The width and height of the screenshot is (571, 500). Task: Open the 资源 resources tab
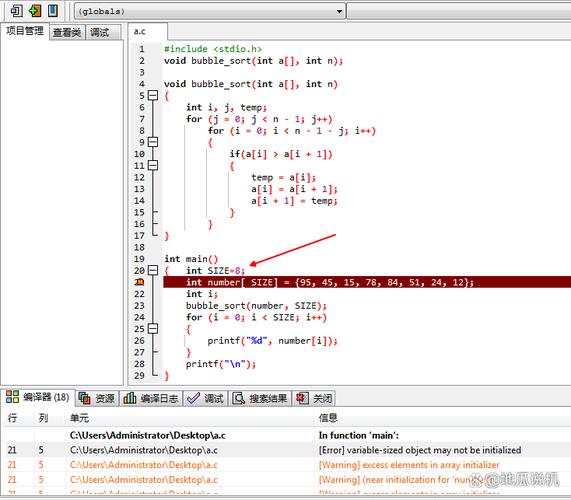coord(97,398)
